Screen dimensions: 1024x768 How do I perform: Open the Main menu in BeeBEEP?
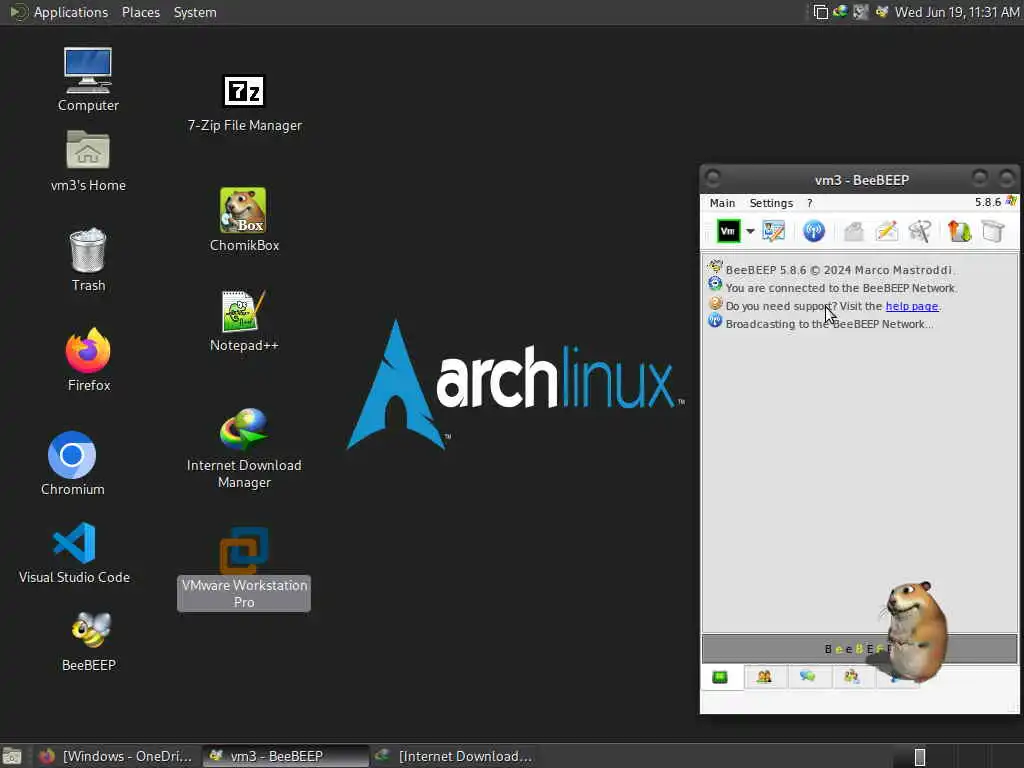(722, 203)
